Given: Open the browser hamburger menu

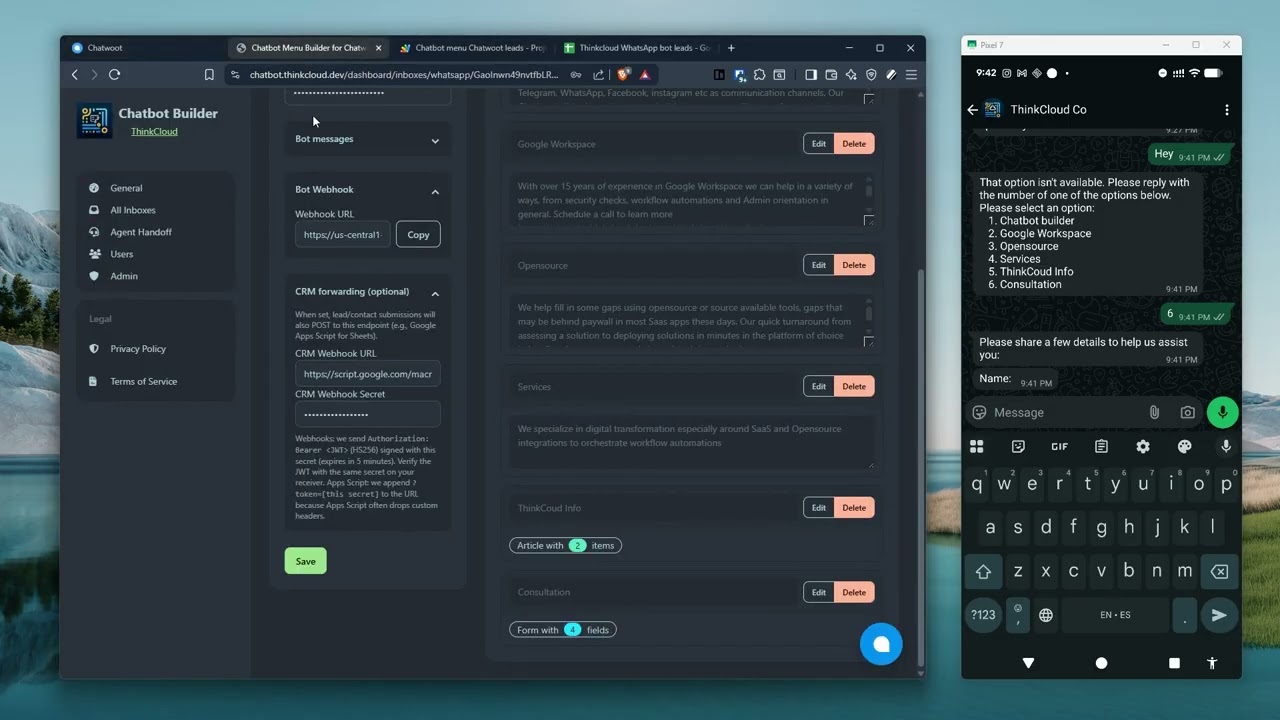Looking at the screenshot, I should click(911, 75).
